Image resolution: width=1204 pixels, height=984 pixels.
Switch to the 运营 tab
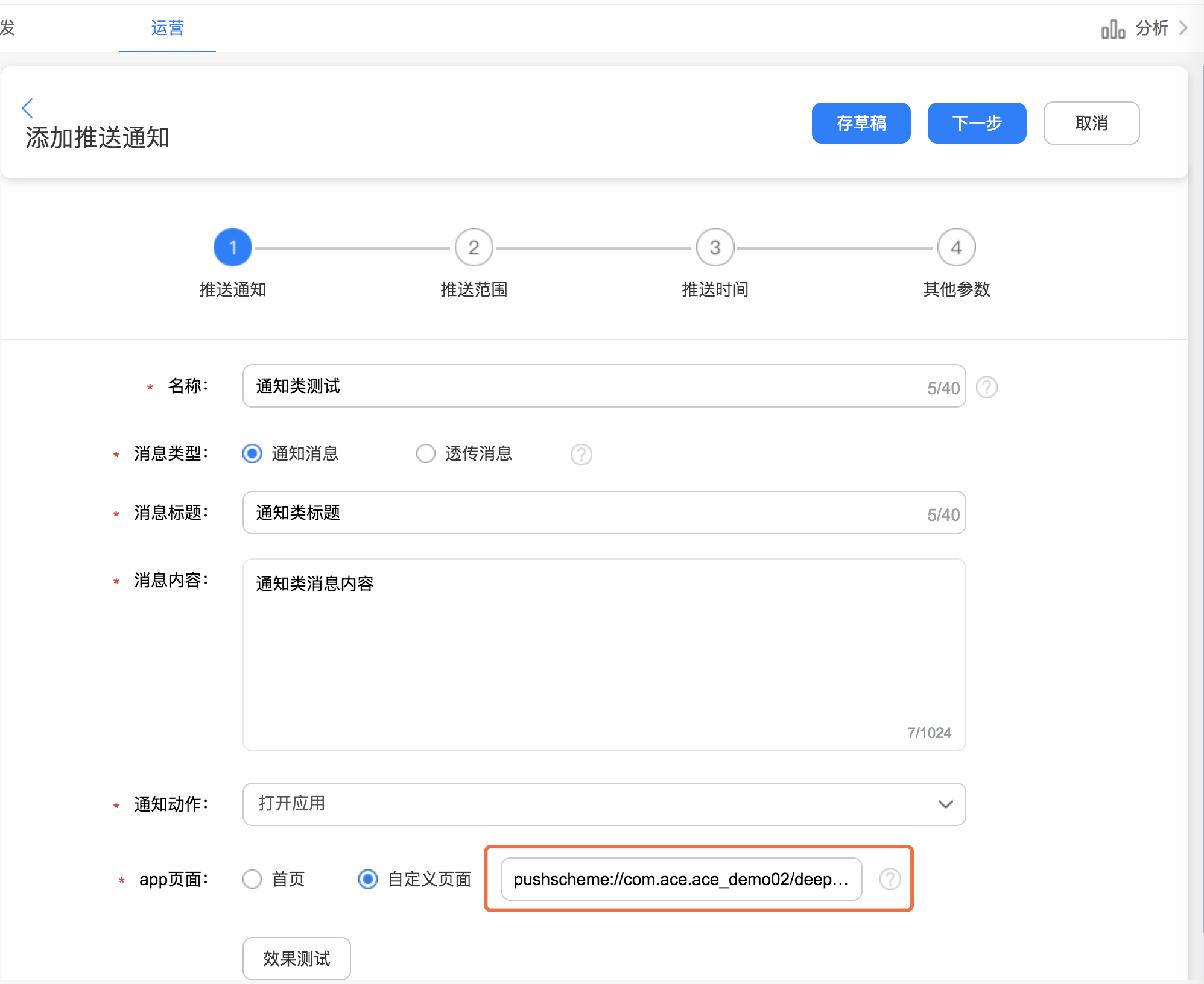pos(167,28)
